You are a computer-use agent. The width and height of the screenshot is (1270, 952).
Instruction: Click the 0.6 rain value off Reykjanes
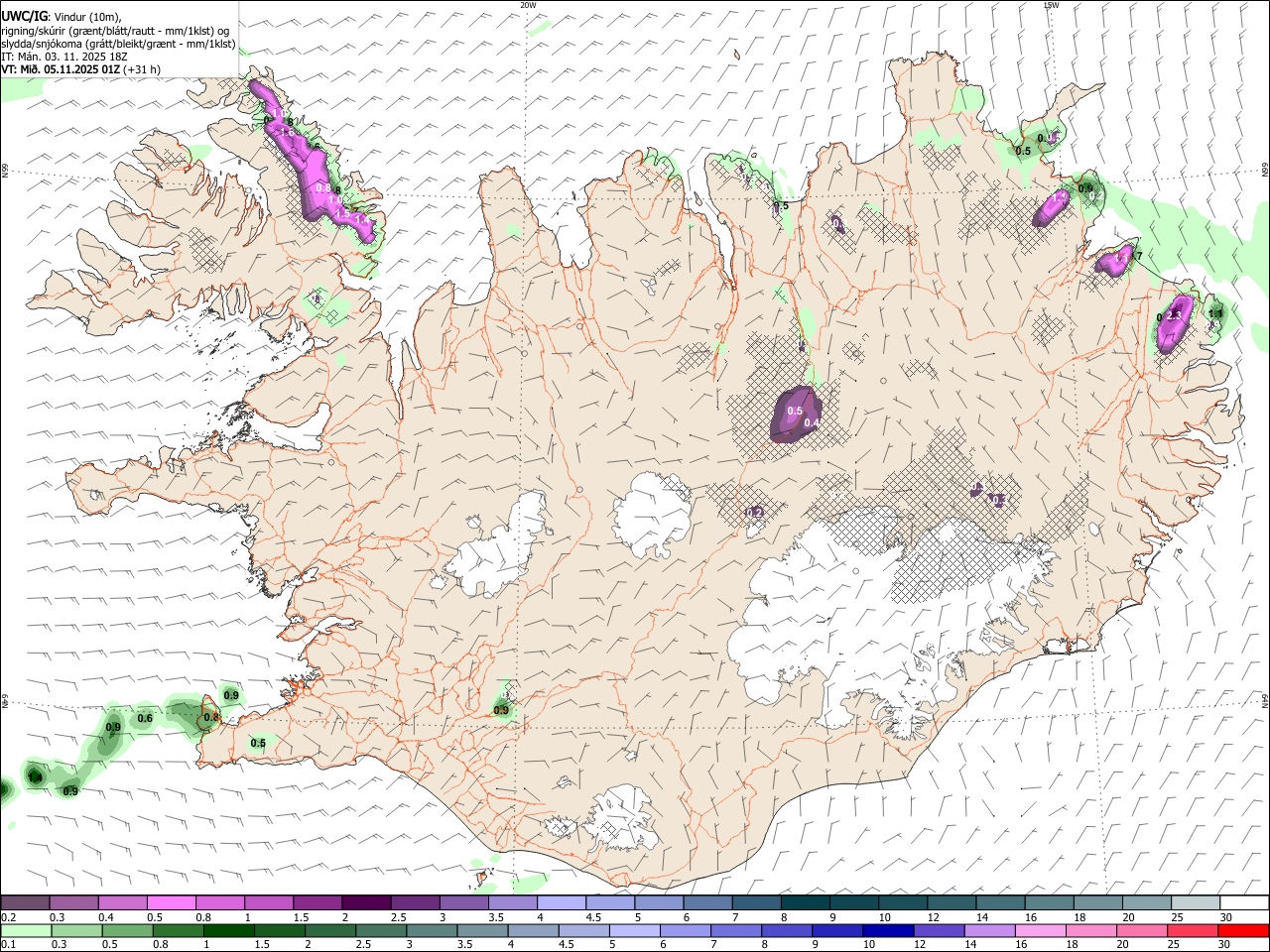click(145, 718)
